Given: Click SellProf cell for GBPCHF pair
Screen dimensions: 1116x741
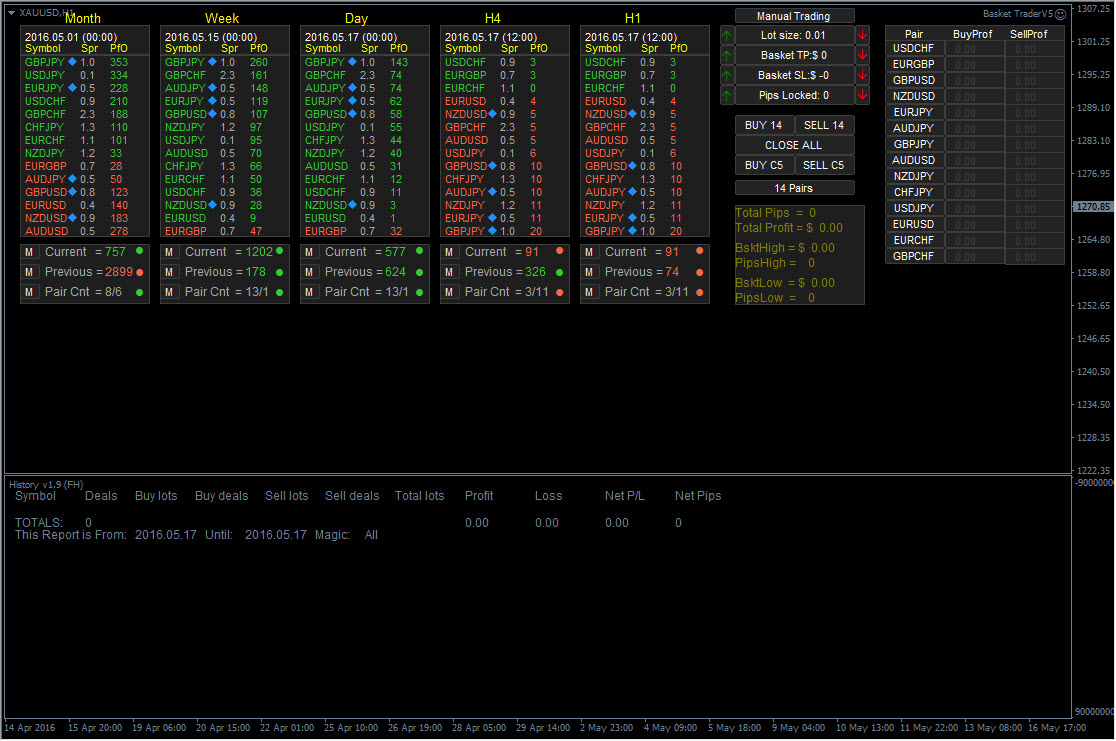Looking at the screenshot, I should tap(1035, 256).
